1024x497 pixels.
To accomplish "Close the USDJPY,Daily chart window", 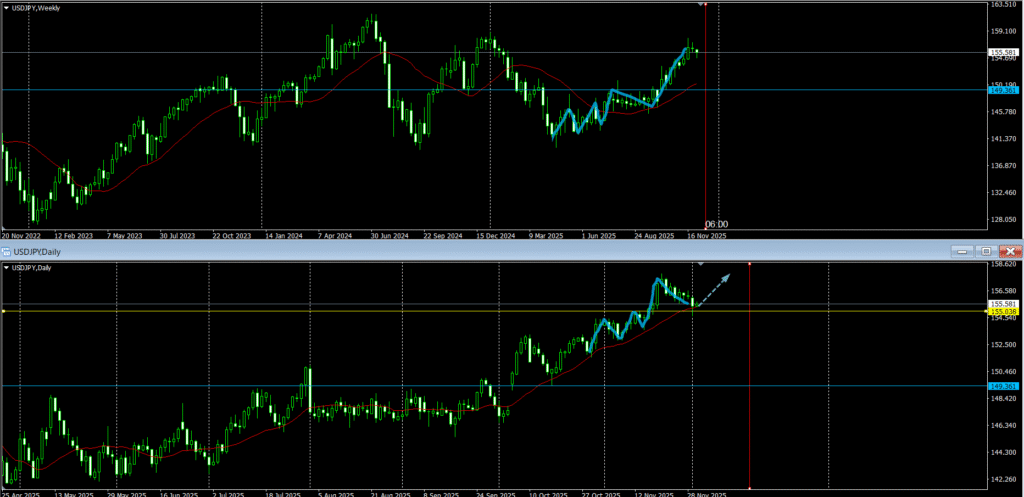I will pyautogui.click(x=1009, y=250).
